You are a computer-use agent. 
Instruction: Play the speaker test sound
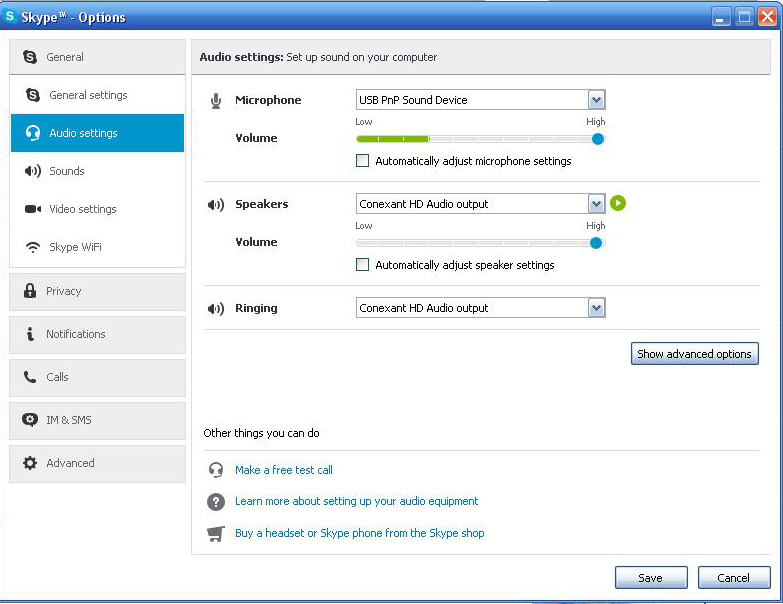618,203
